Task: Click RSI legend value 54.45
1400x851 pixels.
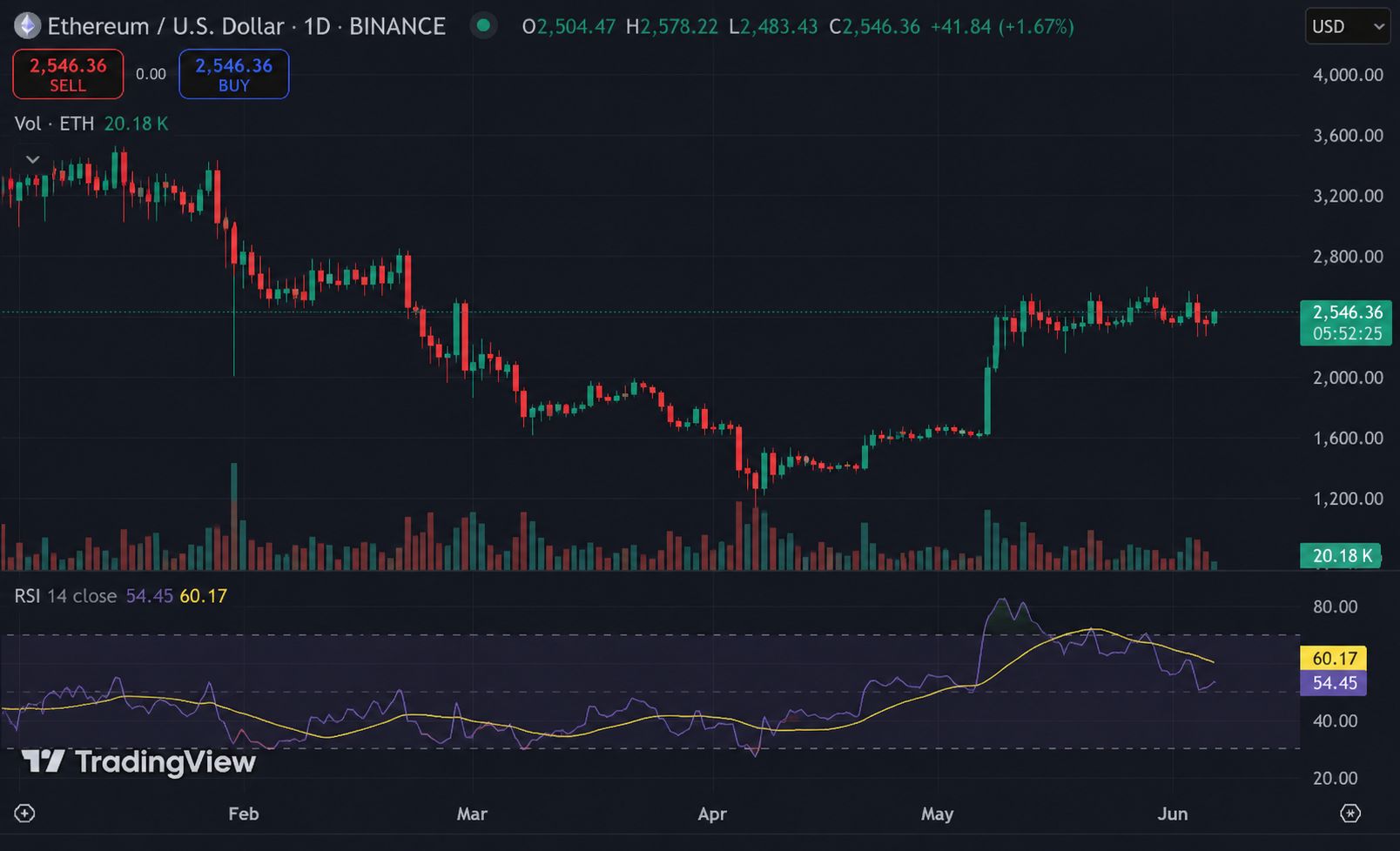Action: click(x=150, y=596)
